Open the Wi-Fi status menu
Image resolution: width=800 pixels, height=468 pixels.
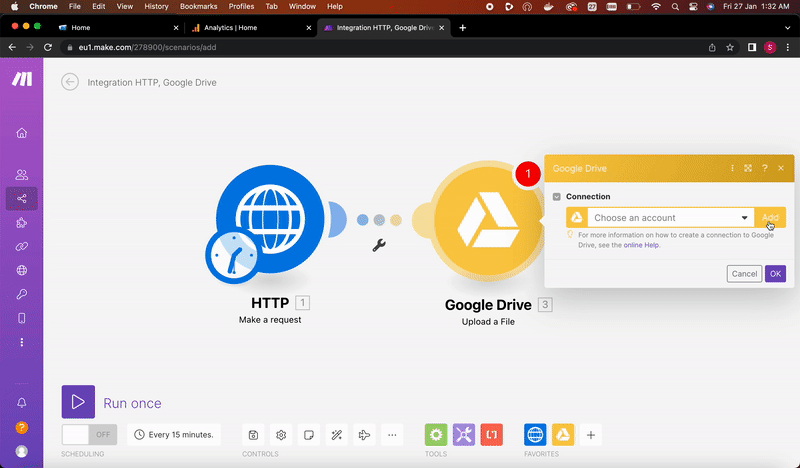pos(656,7)
